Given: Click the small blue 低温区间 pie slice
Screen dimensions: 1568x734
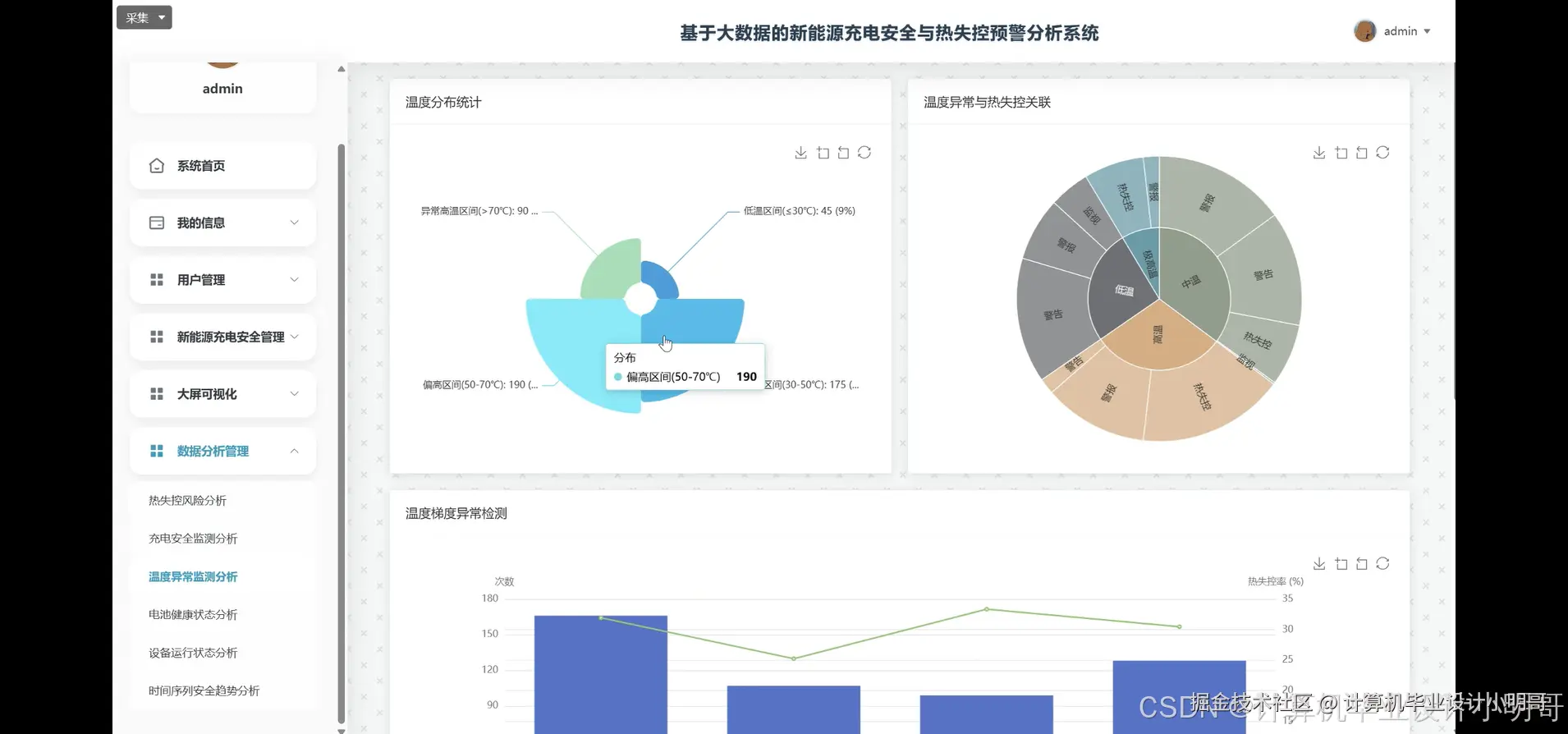Looking at the screenshot, I should [x=663, y=279].
